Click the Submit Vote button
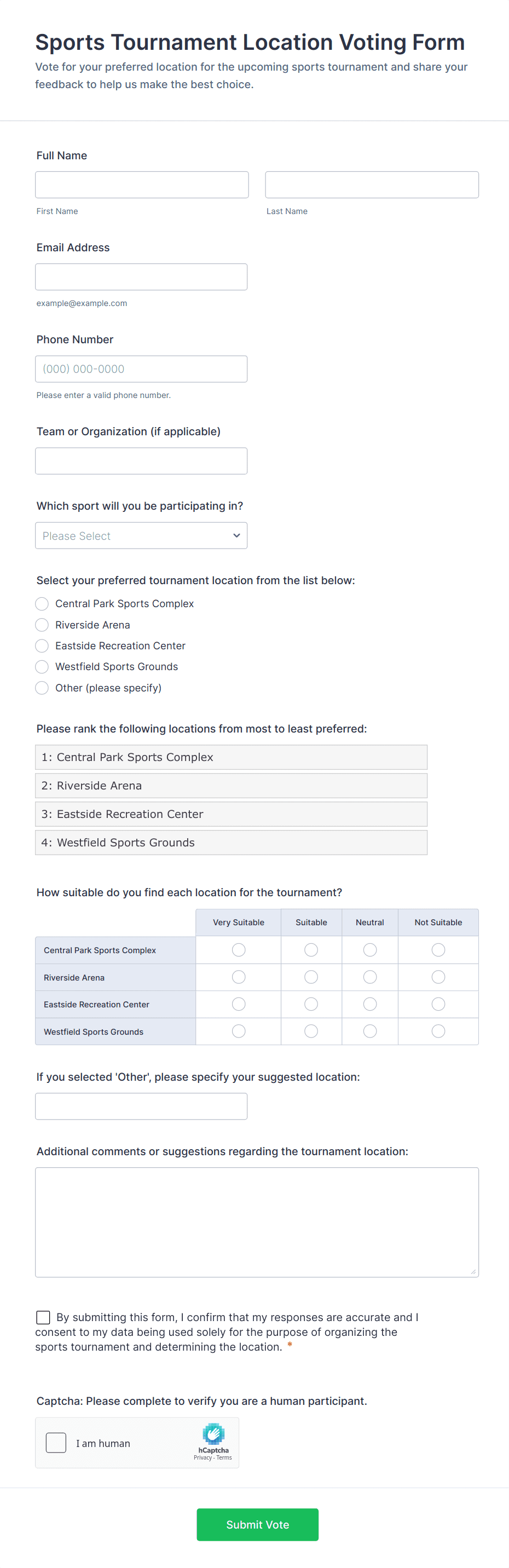The image size is (509, 1568). [257, 1525]
